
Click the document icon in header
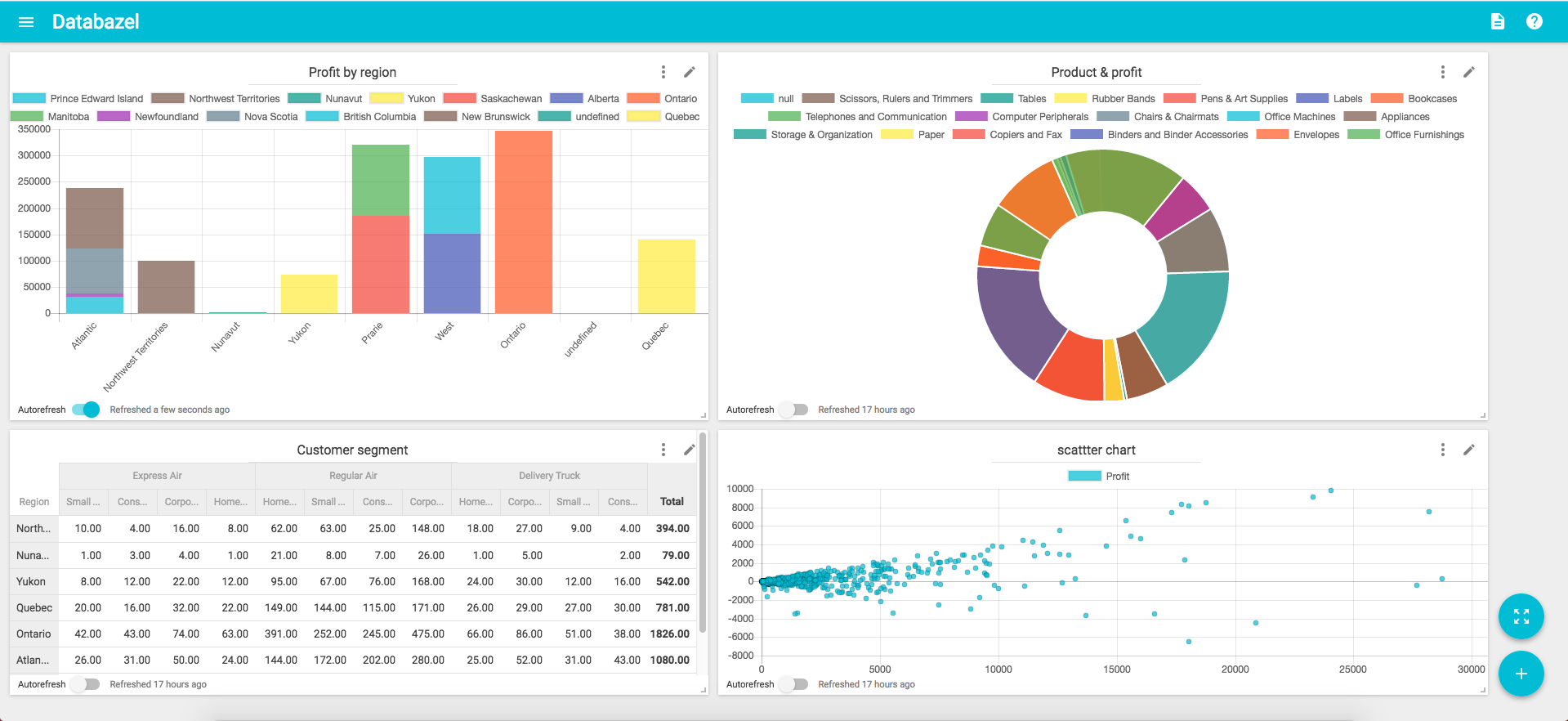[1497, 22]
